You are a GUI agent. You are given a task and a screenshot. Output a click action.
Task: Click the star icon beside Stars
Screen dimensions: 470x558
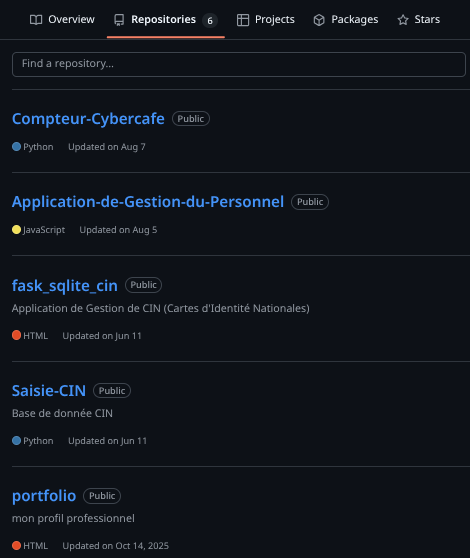point(403,20)
